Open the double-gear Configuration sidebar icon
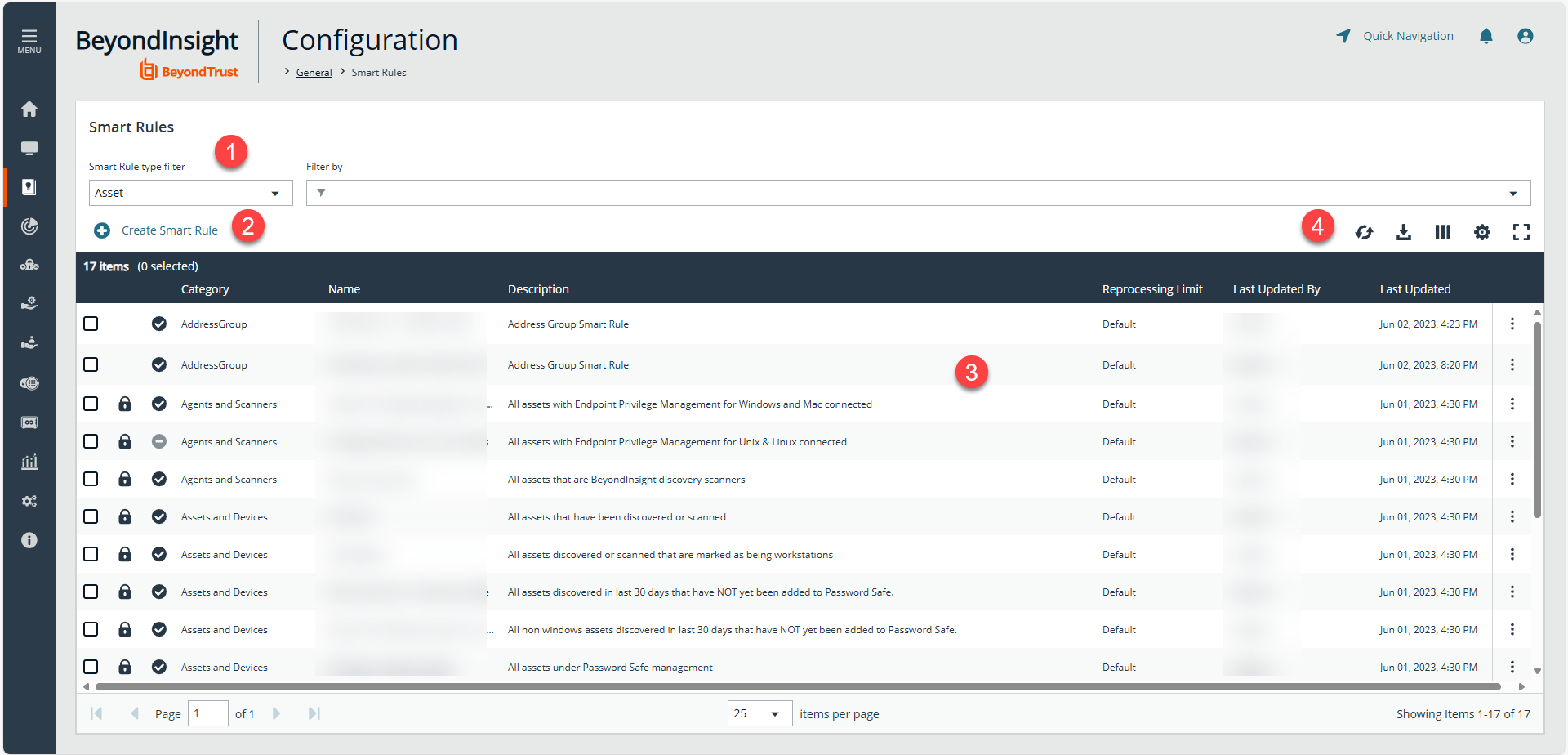Screen dimensions: 1568x755 point(29,501)
